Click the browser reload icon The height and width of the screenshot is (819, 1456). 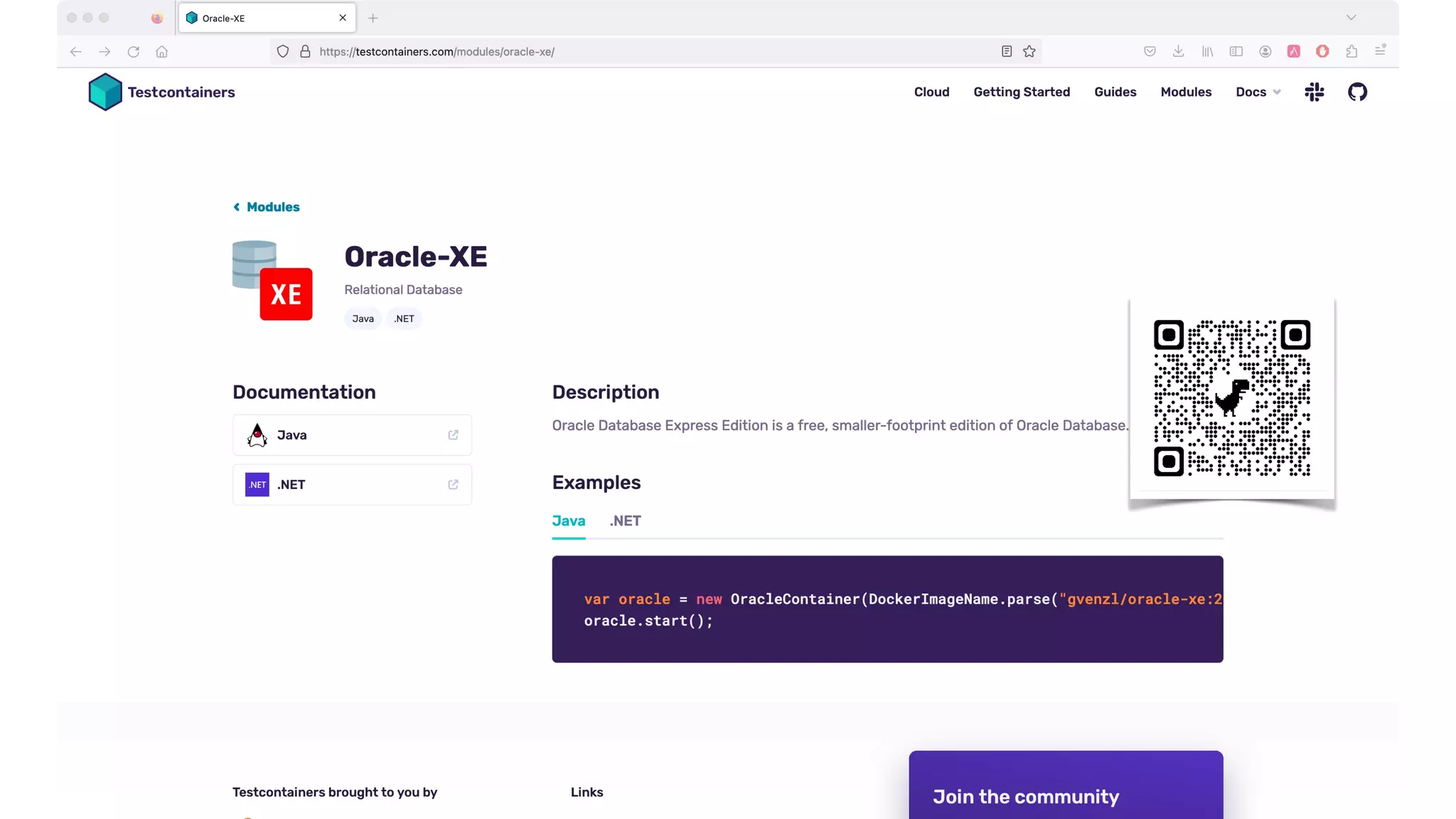tap(133, 51)
